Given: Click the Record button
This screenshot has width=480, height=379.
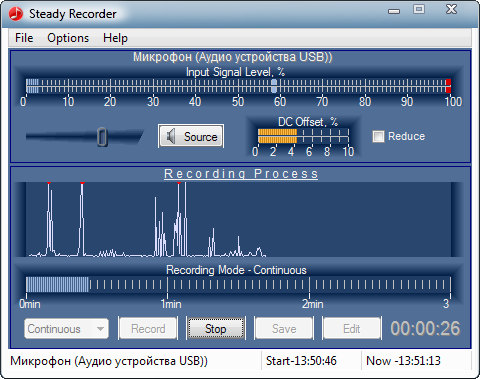Looking at the screenshot, I should 148,329.
